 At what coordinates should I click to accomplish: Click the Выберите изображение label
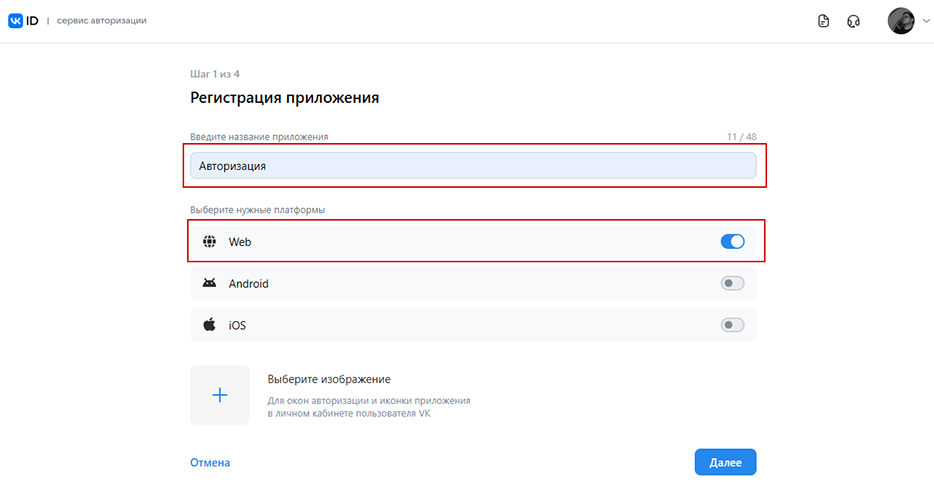point(329,379)
